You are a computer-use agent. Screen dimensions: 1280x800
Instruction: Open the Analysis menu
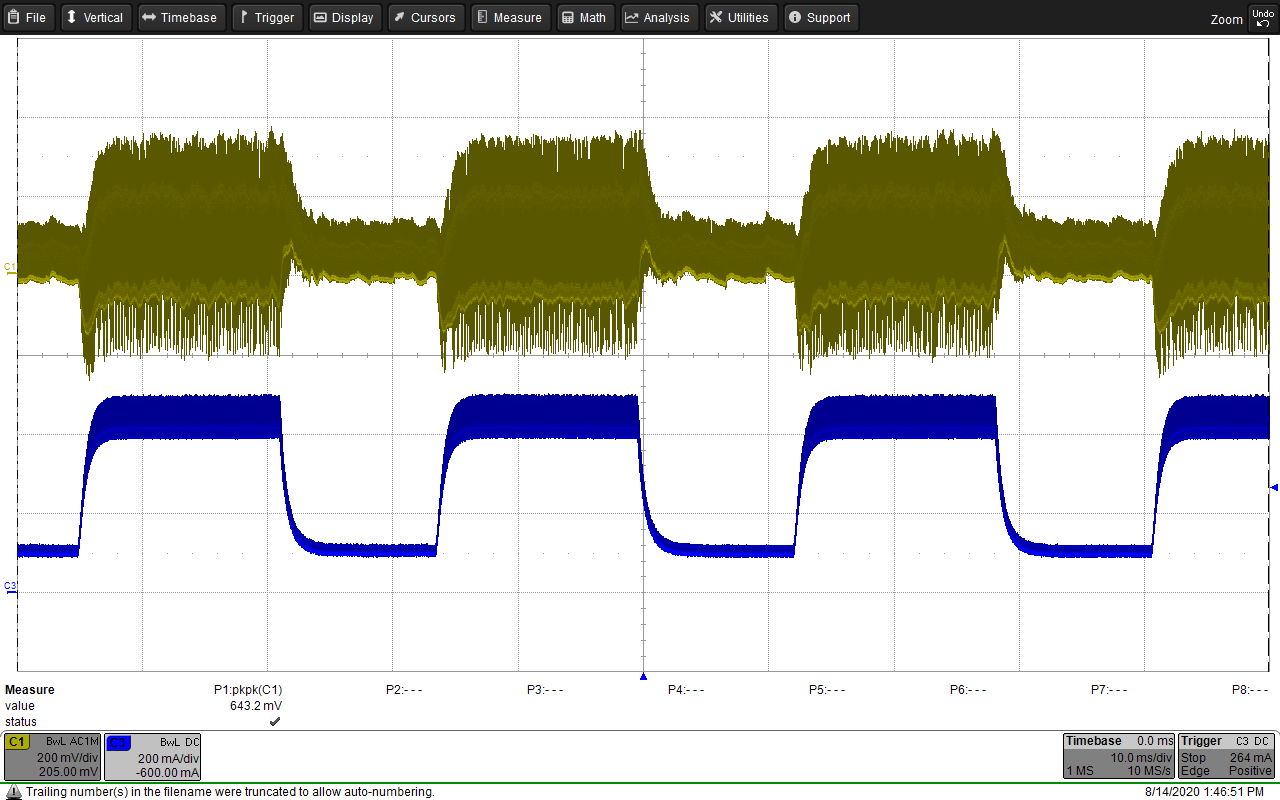659,17
